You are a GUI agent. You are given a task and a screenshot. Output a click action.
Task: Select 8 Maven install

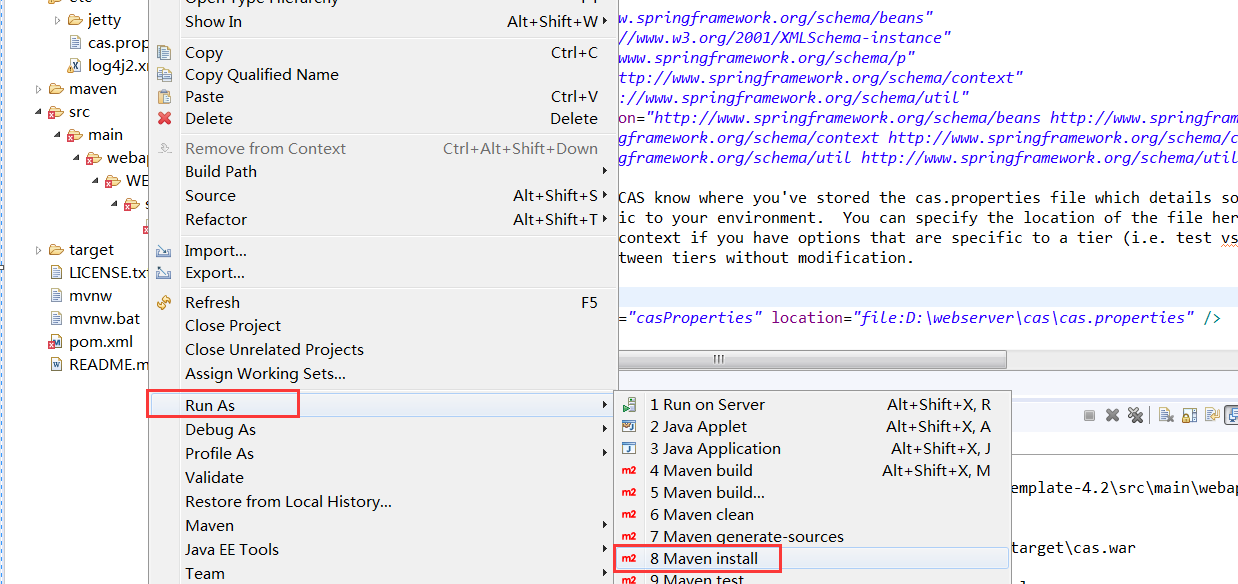pos(812,558)
